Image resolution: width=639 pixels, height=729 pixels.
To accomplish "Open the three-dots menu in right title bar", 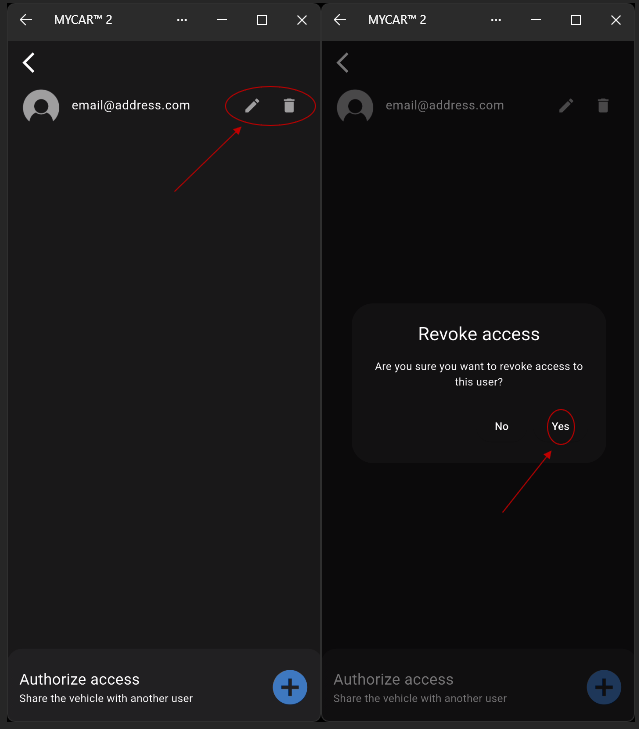I will click(x=496, y=20).
